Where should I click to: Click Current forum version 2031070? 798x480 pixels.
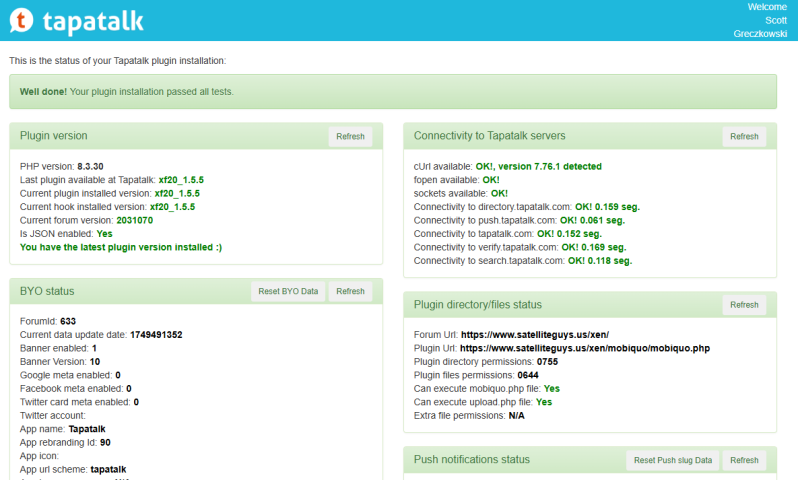pos(134,220)
